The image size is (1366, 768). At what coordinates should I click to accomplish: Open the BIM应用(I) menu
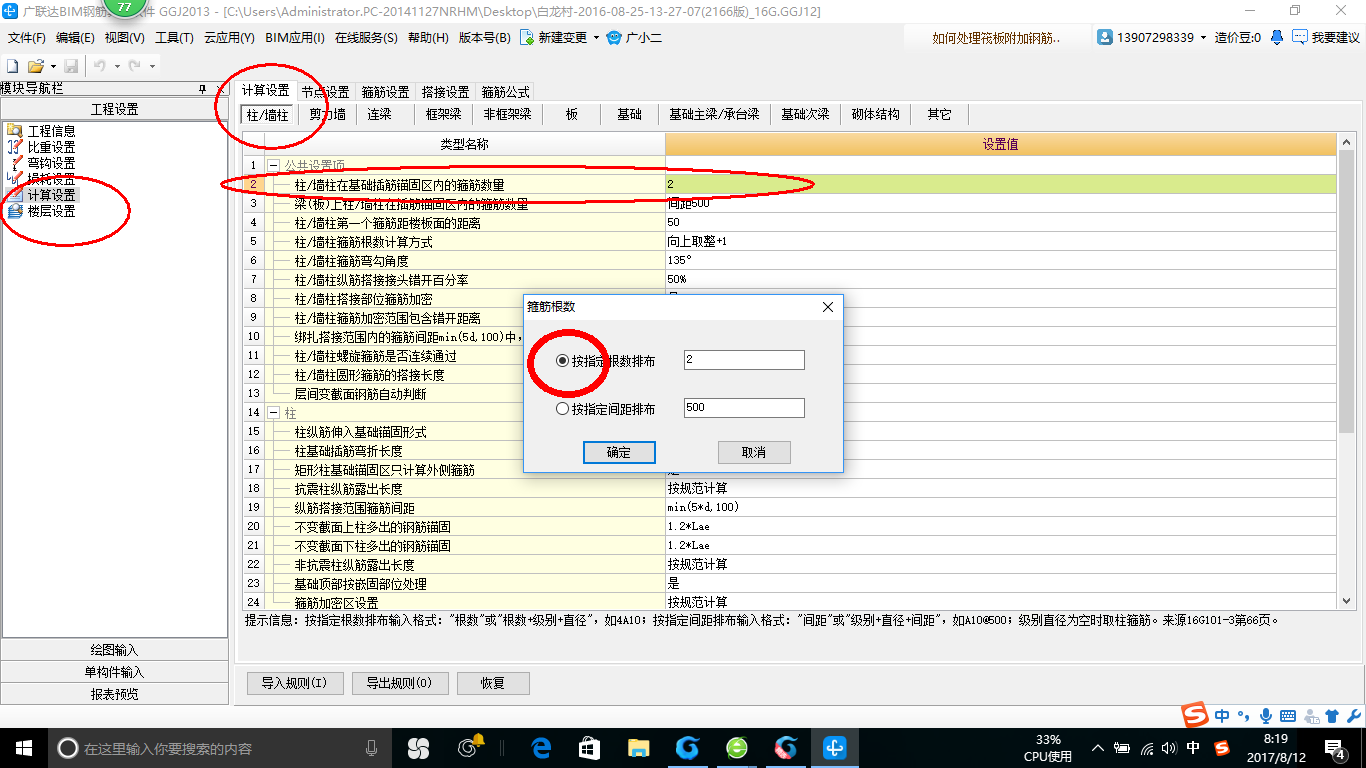coord(295,37)
